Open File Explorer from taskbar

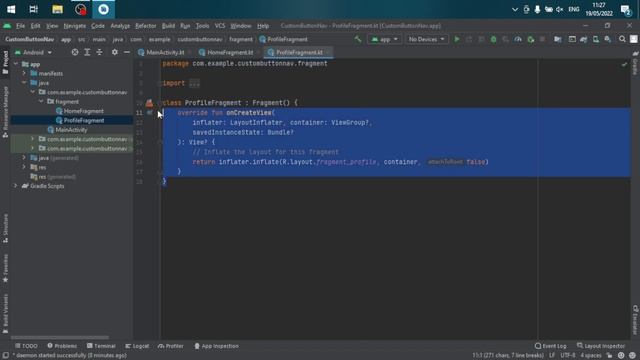[x=57, y=9]
